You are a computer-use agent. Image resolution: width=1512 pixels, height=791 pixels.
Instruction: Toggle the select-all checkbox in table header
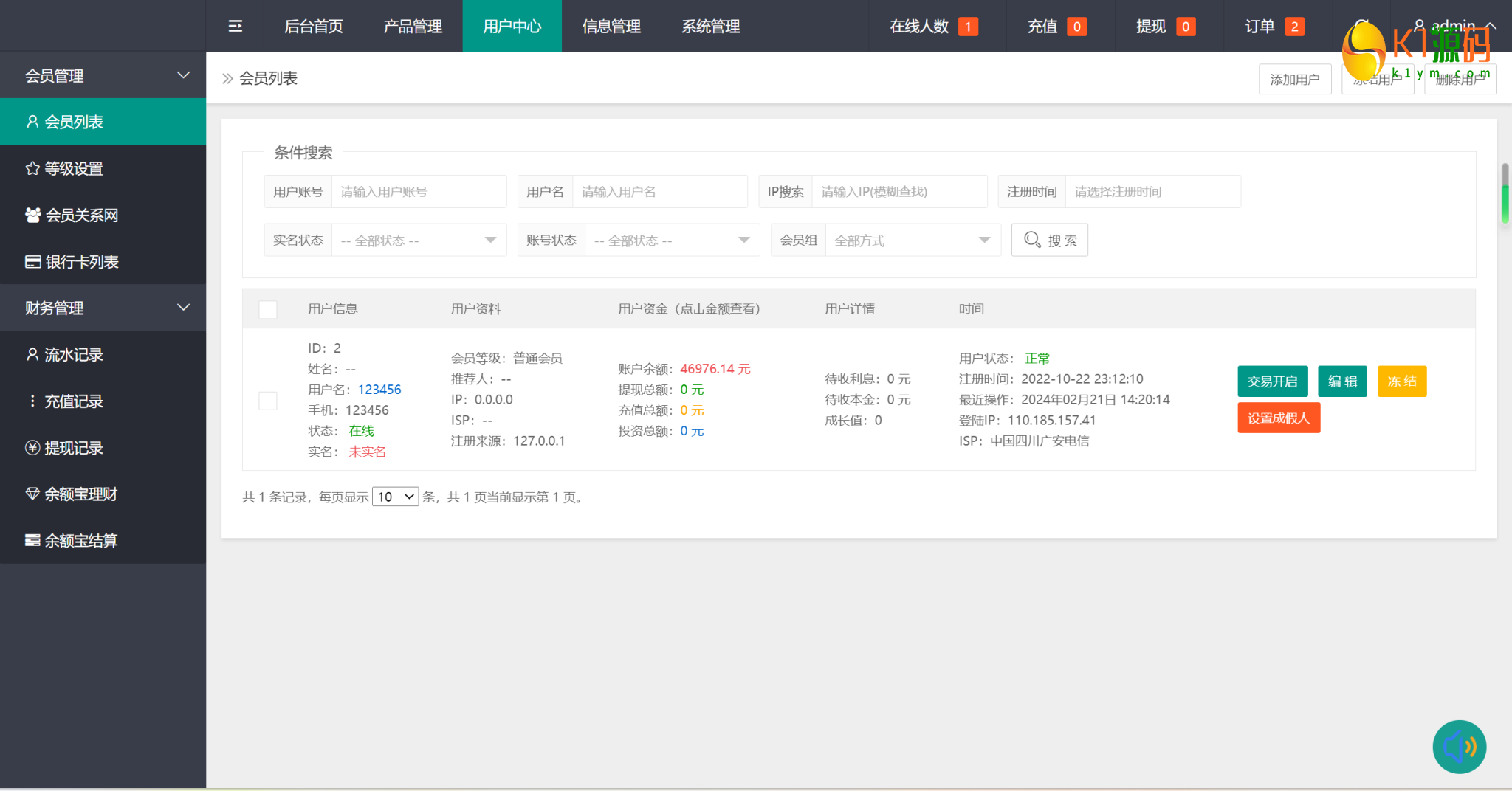268,309
